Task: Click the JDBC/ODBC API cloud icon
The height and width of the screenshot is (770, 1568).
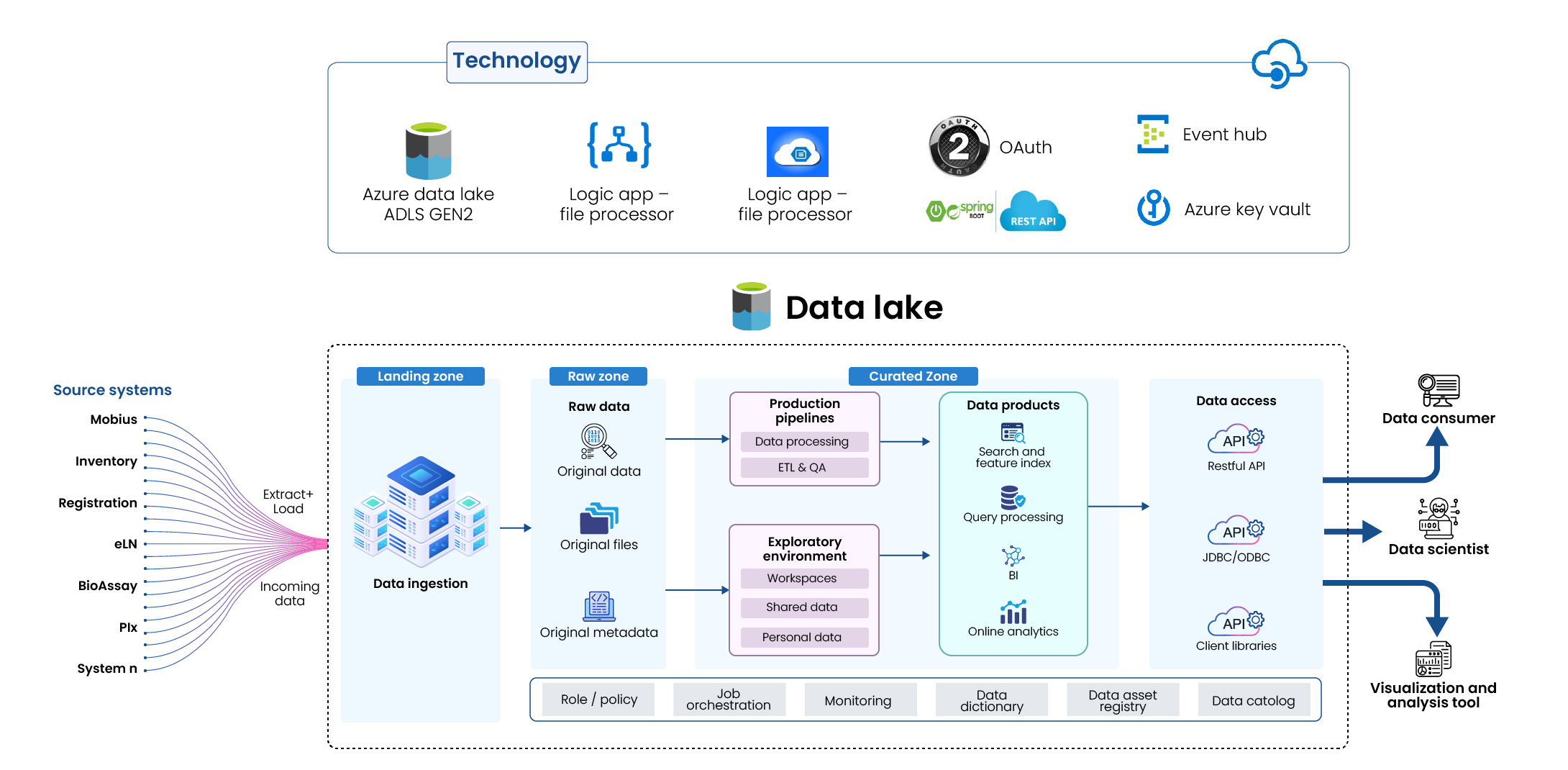Action: (1236, 531)
